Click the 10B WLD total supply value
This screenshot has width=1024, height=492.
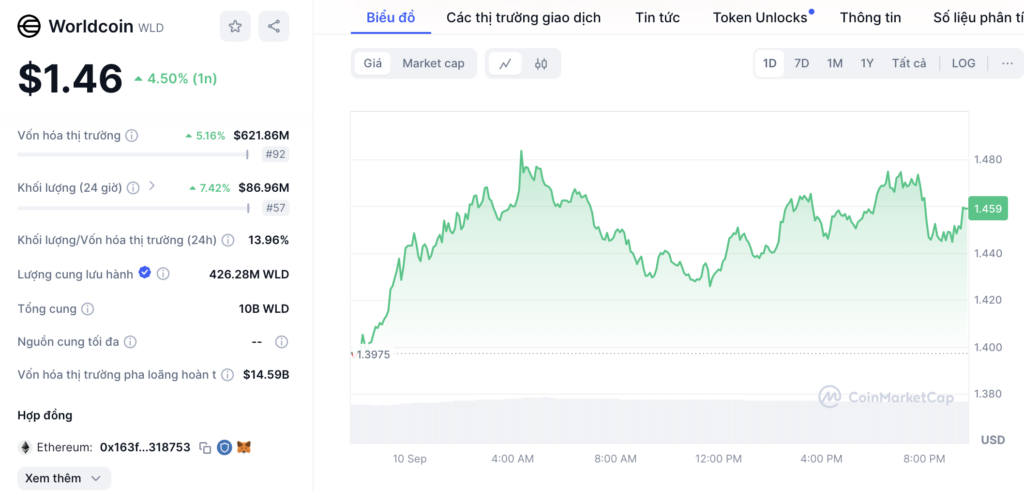click(264, 309)
